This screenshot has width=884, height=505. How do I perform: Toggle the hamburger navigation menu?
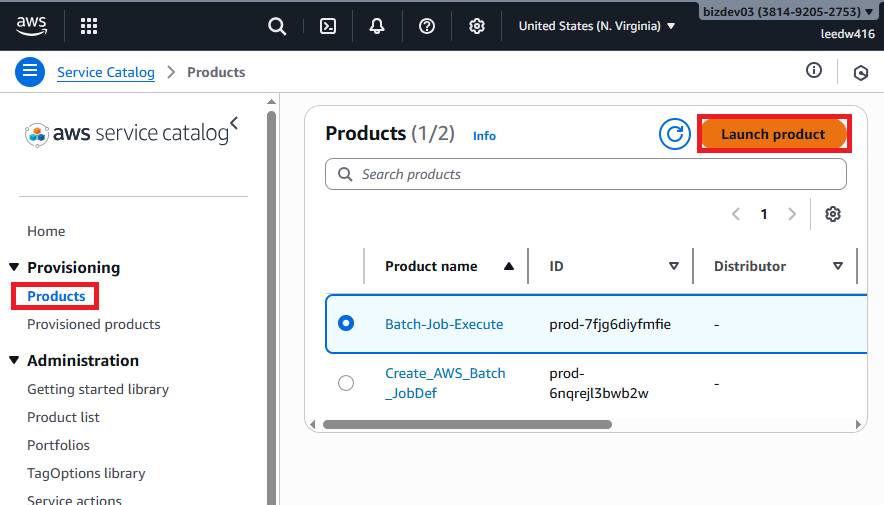pos(30,71)
